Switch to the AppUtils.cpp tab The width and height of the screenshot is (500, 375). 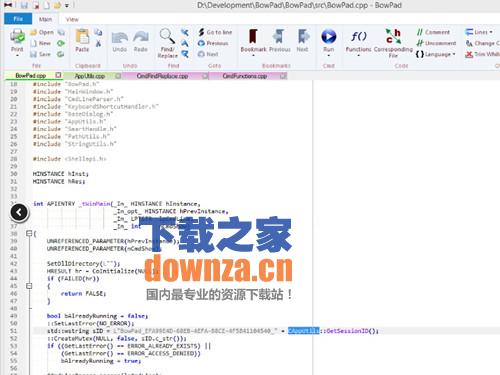pyautogui.click(x=90, y=76)
